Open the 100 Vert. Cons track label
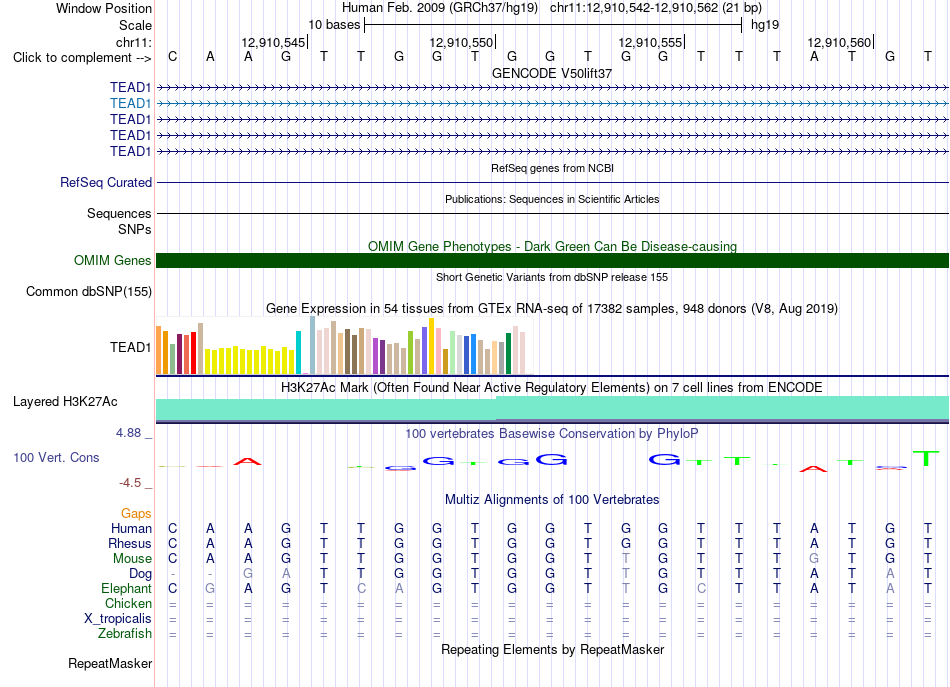The width and height of the screenshot is (950, 687). tap(56, 457)
